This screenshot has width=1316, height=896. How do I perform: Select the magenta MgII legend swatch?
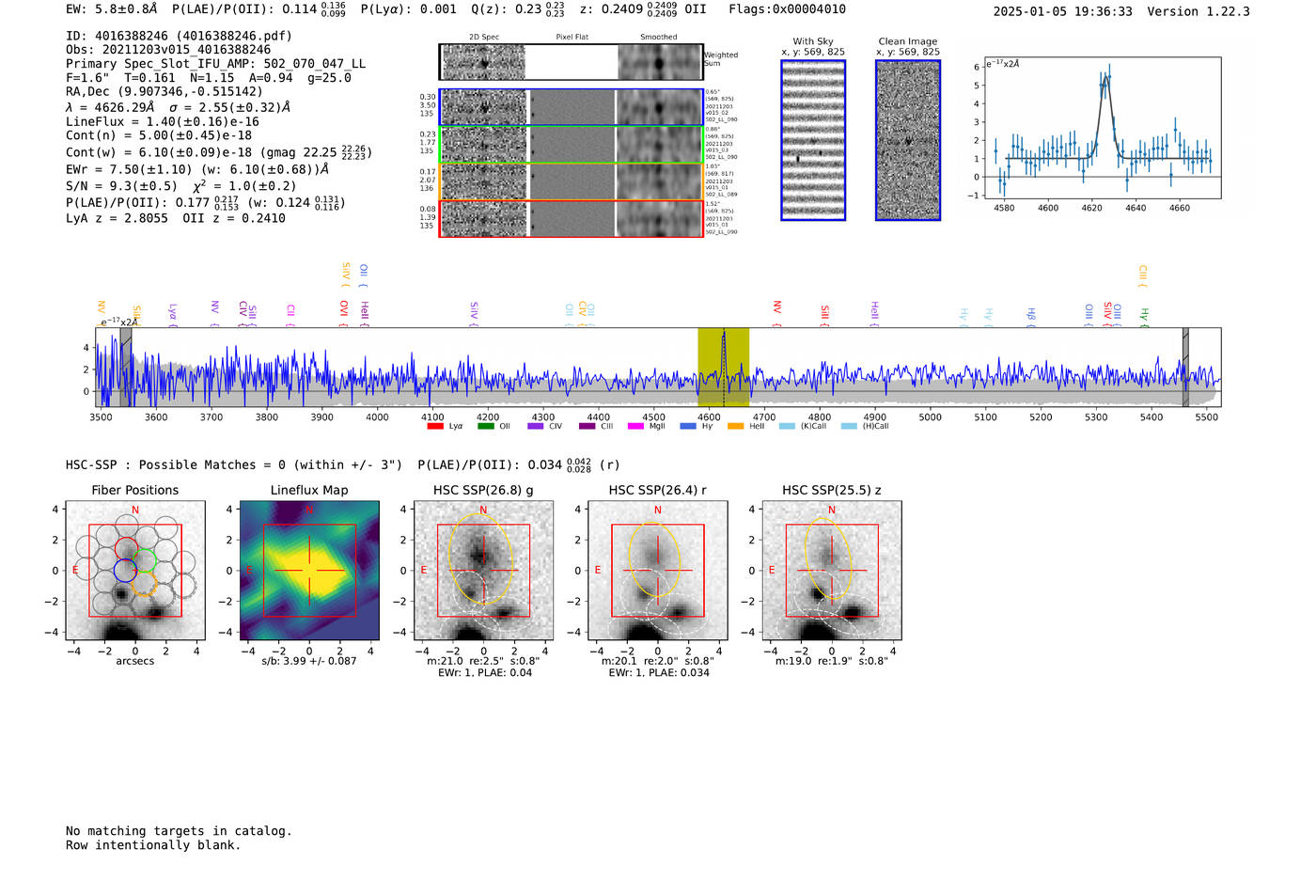coord(635,426)
